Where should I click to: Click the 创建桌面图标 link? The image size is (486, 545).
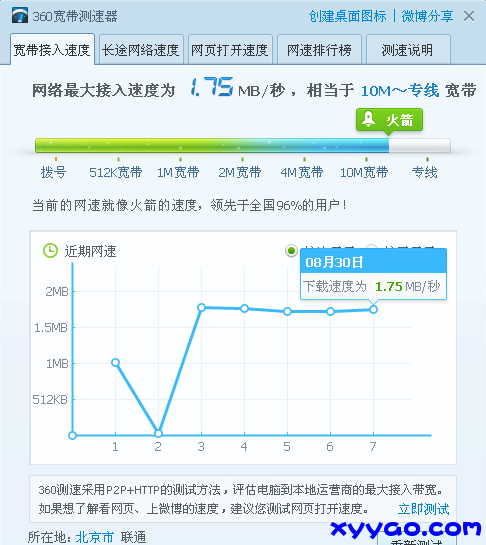click(x=347, y=16)
